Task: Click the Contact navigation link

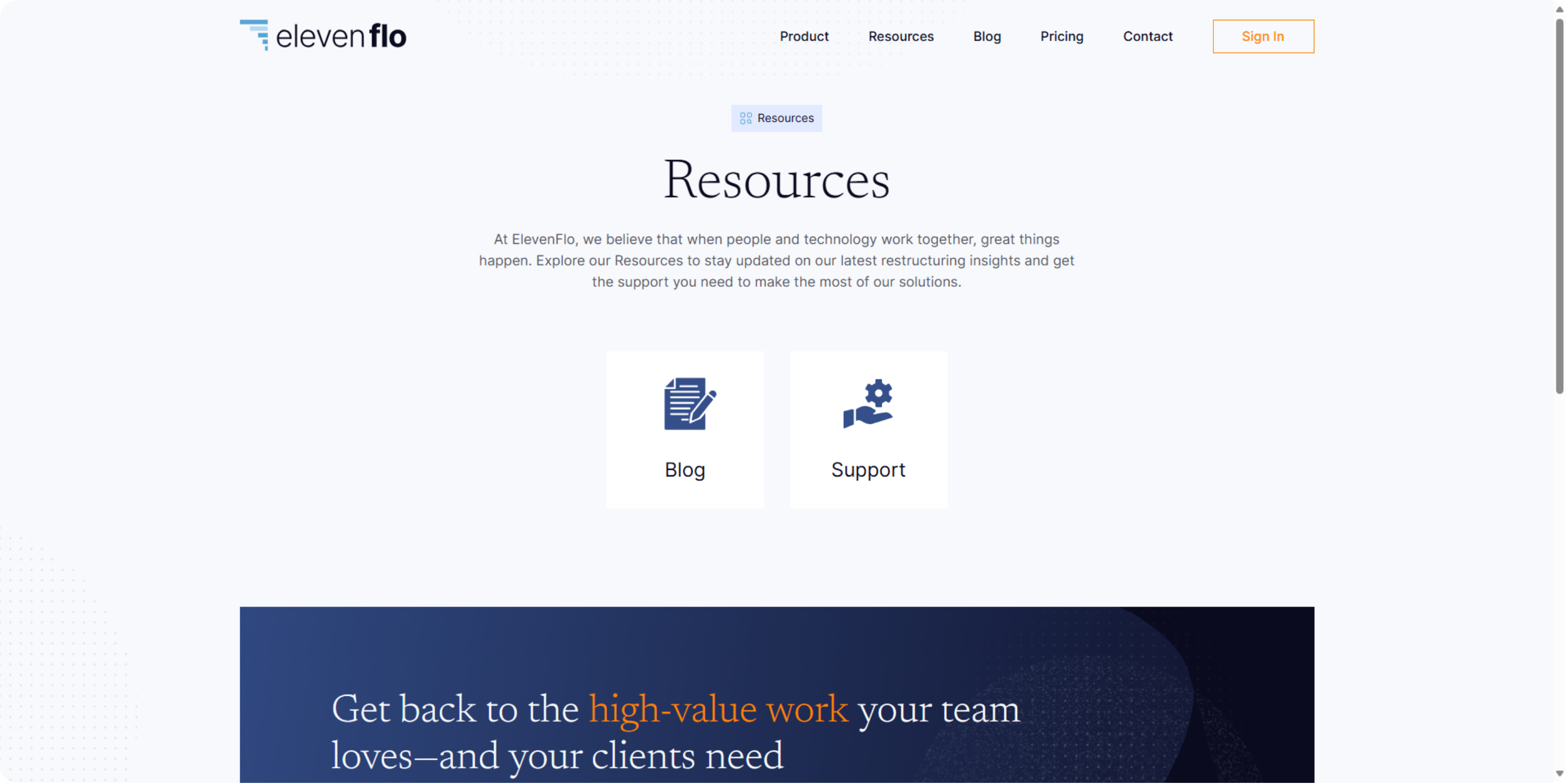Action: (x=1147, y=36)
